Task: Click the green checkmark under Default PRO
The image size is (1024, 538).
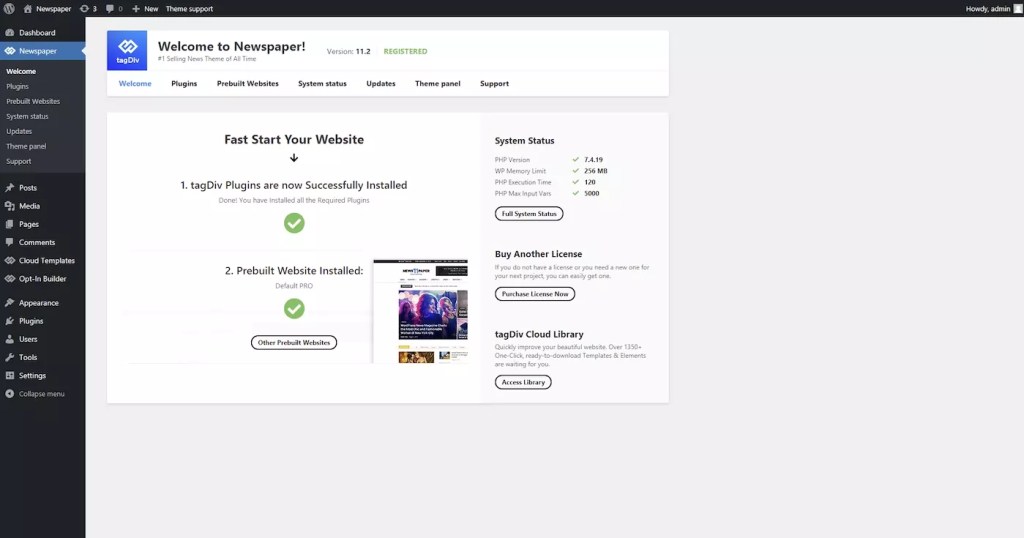Action: pos(294,308)
